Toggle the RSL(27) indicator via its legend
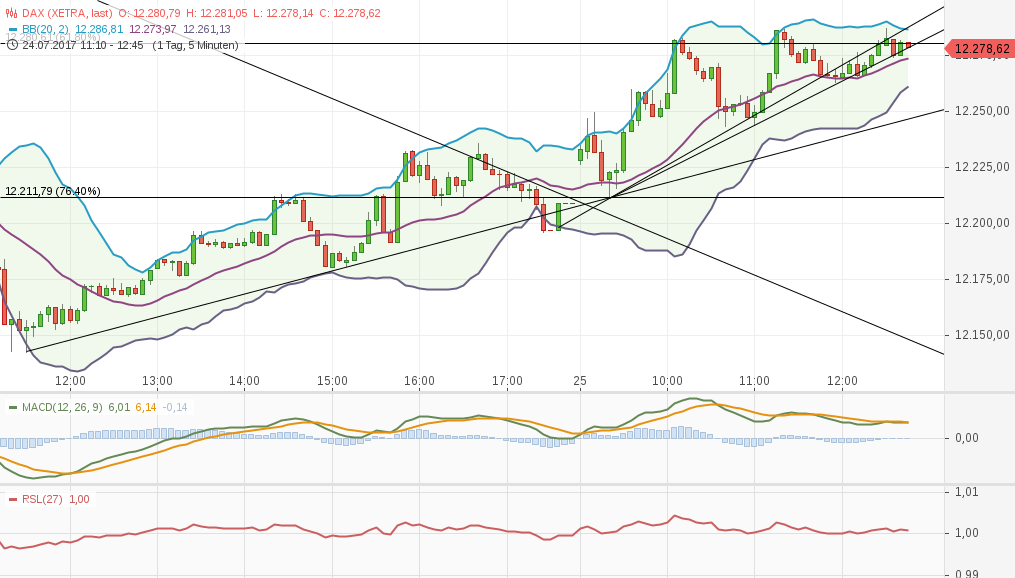The height and width of the screenshot is (578, 1015). (42, 498)
